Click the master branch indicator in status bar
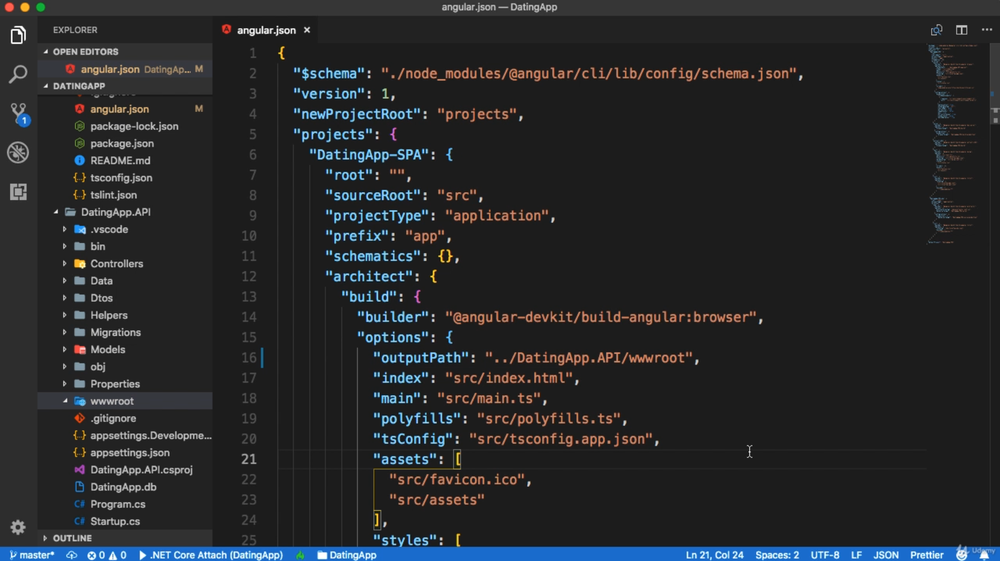The width and height of the screenshot is (1000, 561). point(32,555)
